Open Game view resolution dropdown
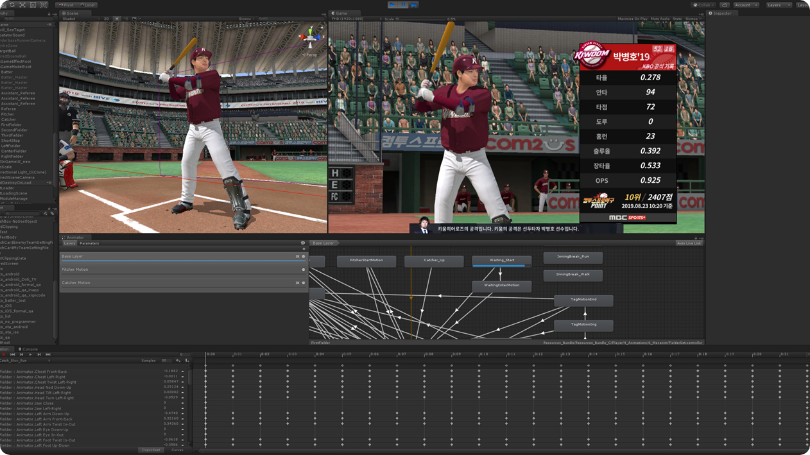 click(x=356, y=19)
